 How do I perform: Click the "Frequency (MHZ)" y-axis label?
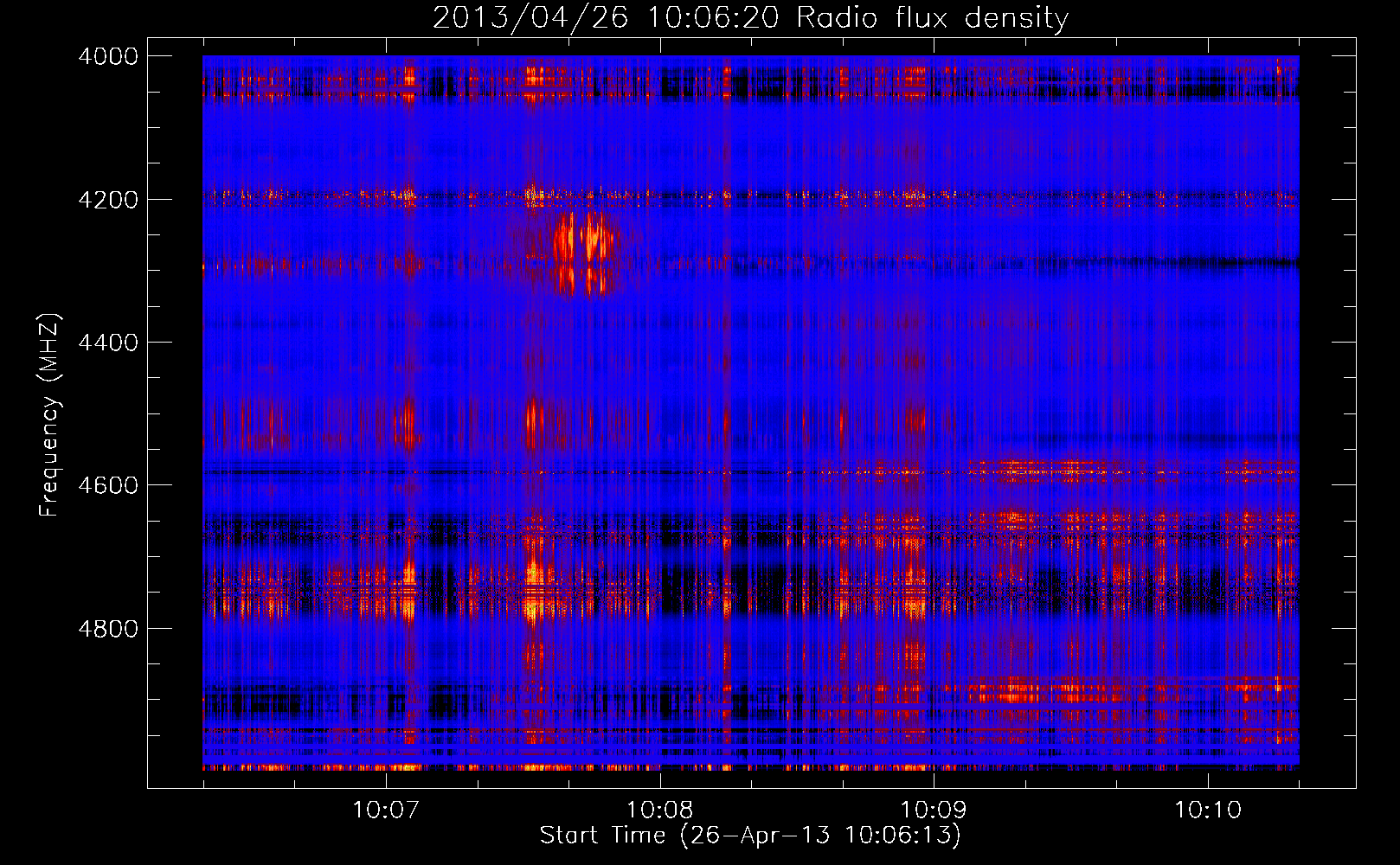coord(50,415)
